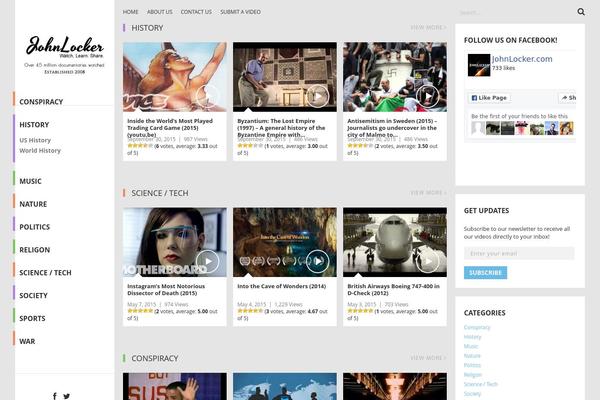Select Music in the sidebar
Viewport: 600px width, 400px height.
coord(30,181)
